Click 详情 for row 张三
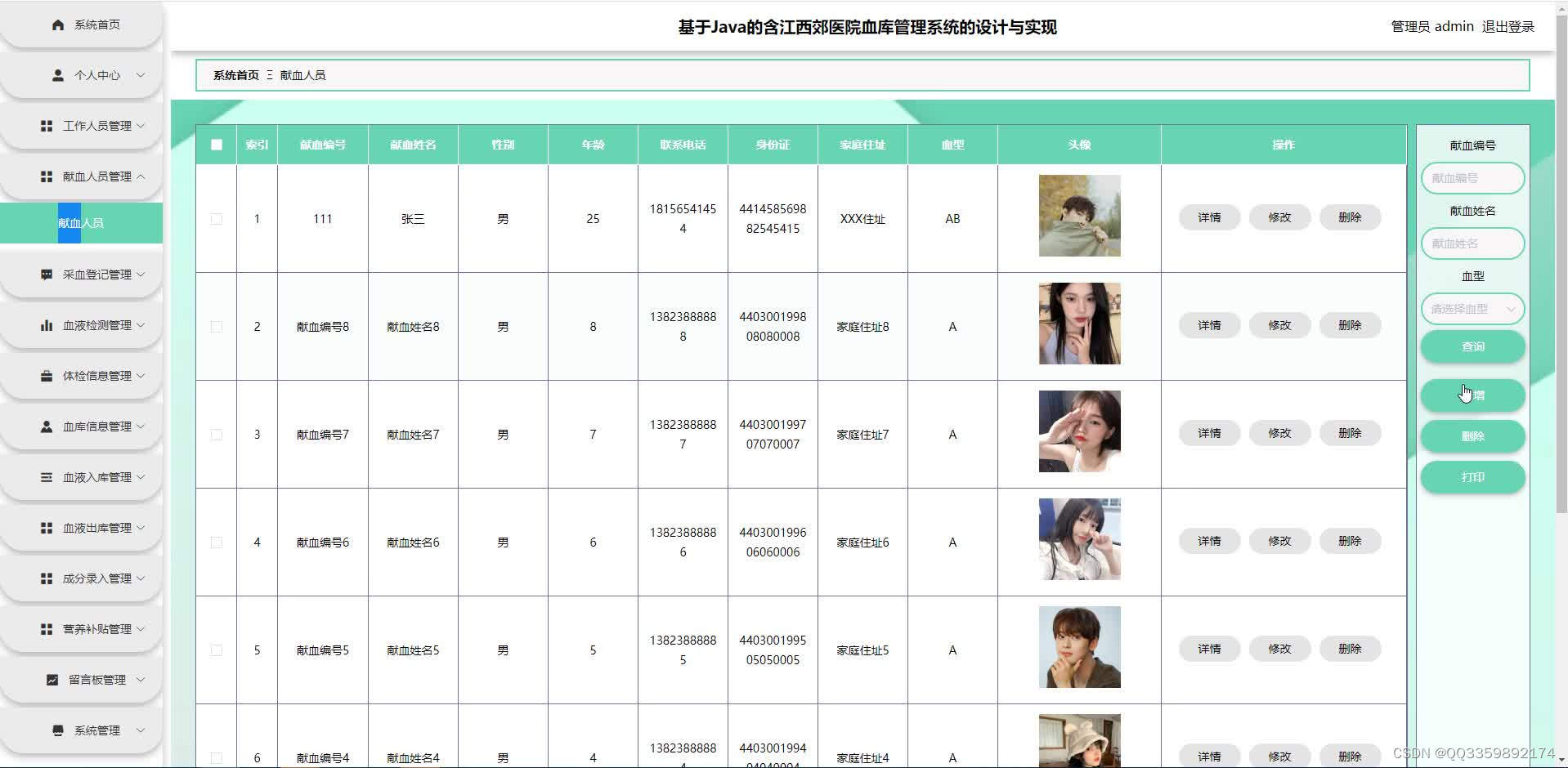Screen dimensions: 1568x768 point(1209,217)
